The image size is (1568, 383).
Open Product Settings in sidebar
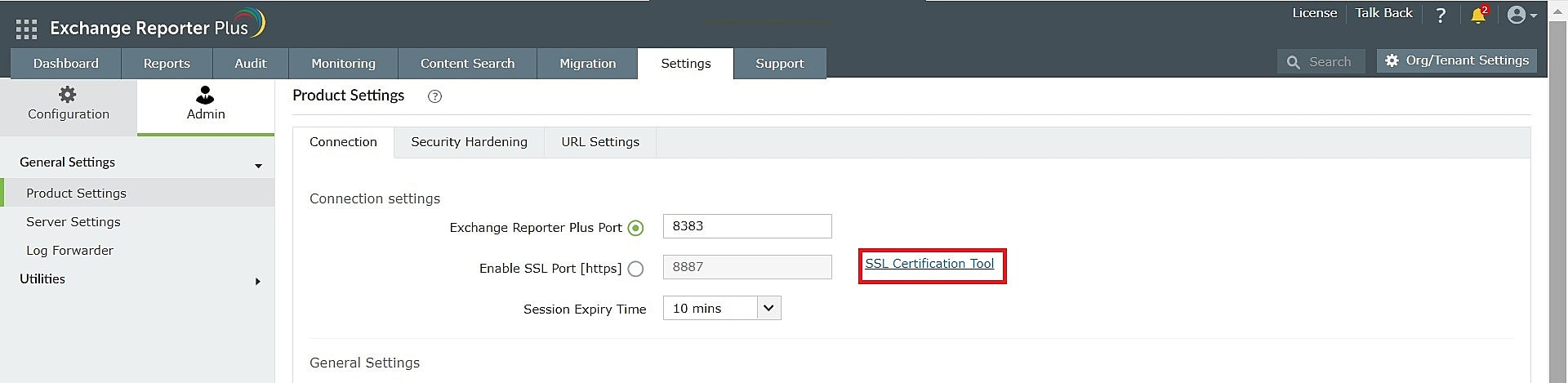coord(137,193)
